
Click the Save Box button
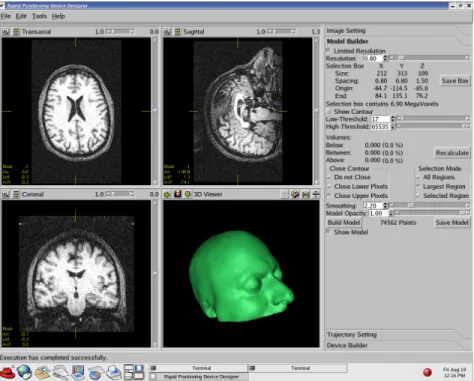pos(455,81)
